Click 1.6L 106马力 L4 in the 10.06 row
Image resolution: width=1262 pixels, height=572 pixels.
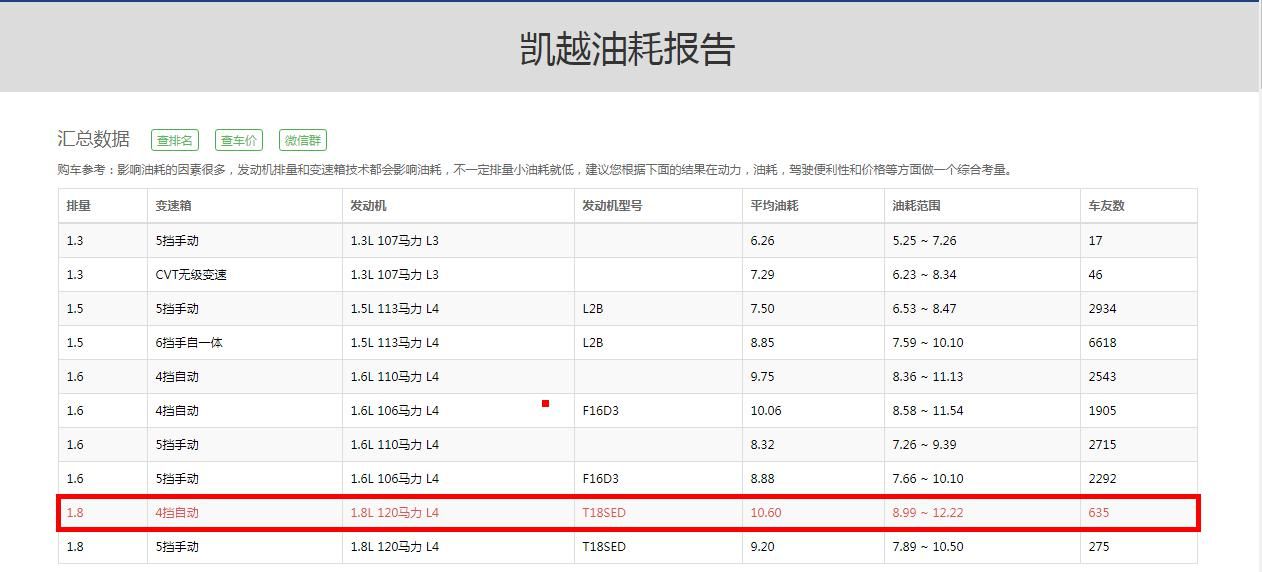394,410
